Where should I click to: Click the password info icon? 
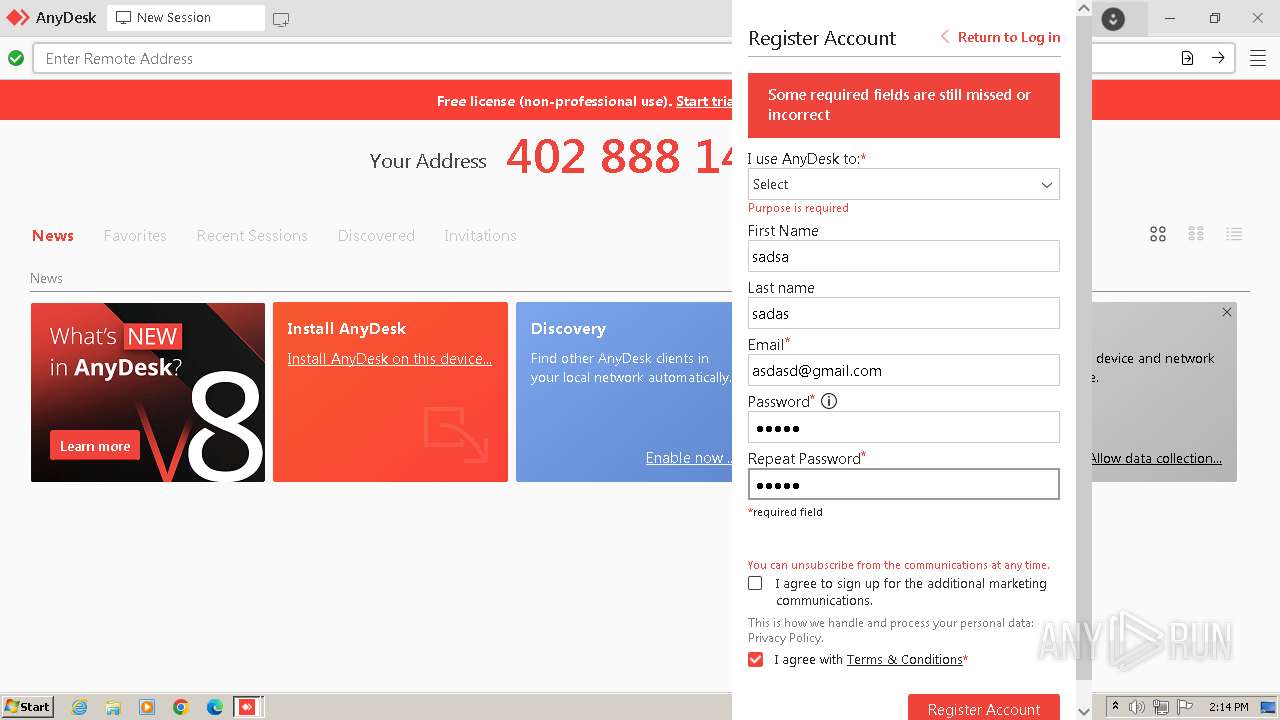click(x=829, y=401)
